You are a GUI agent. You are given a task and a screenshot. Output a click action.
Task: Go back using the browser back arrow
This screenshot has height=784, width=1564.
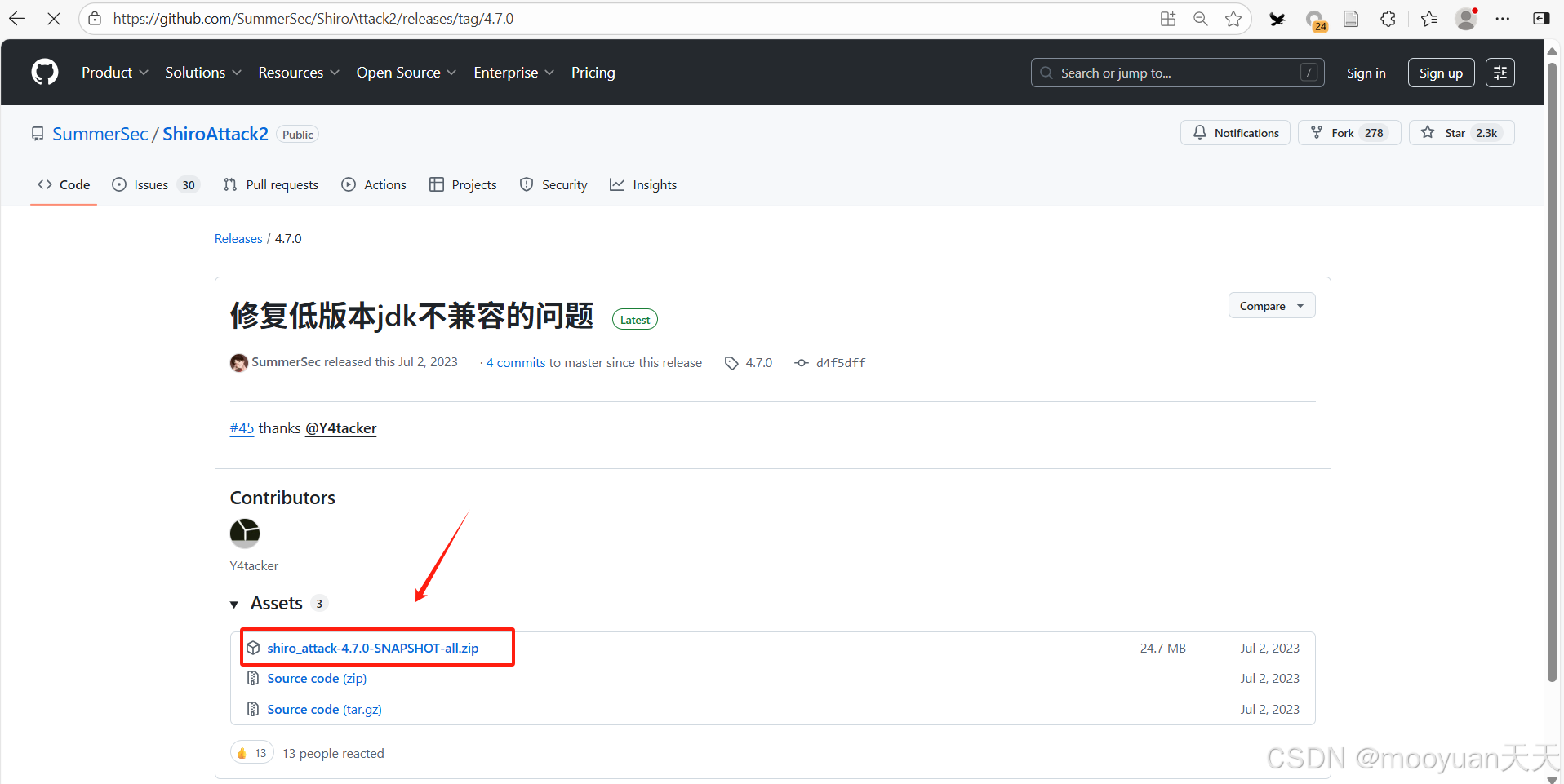coord(17,19)
